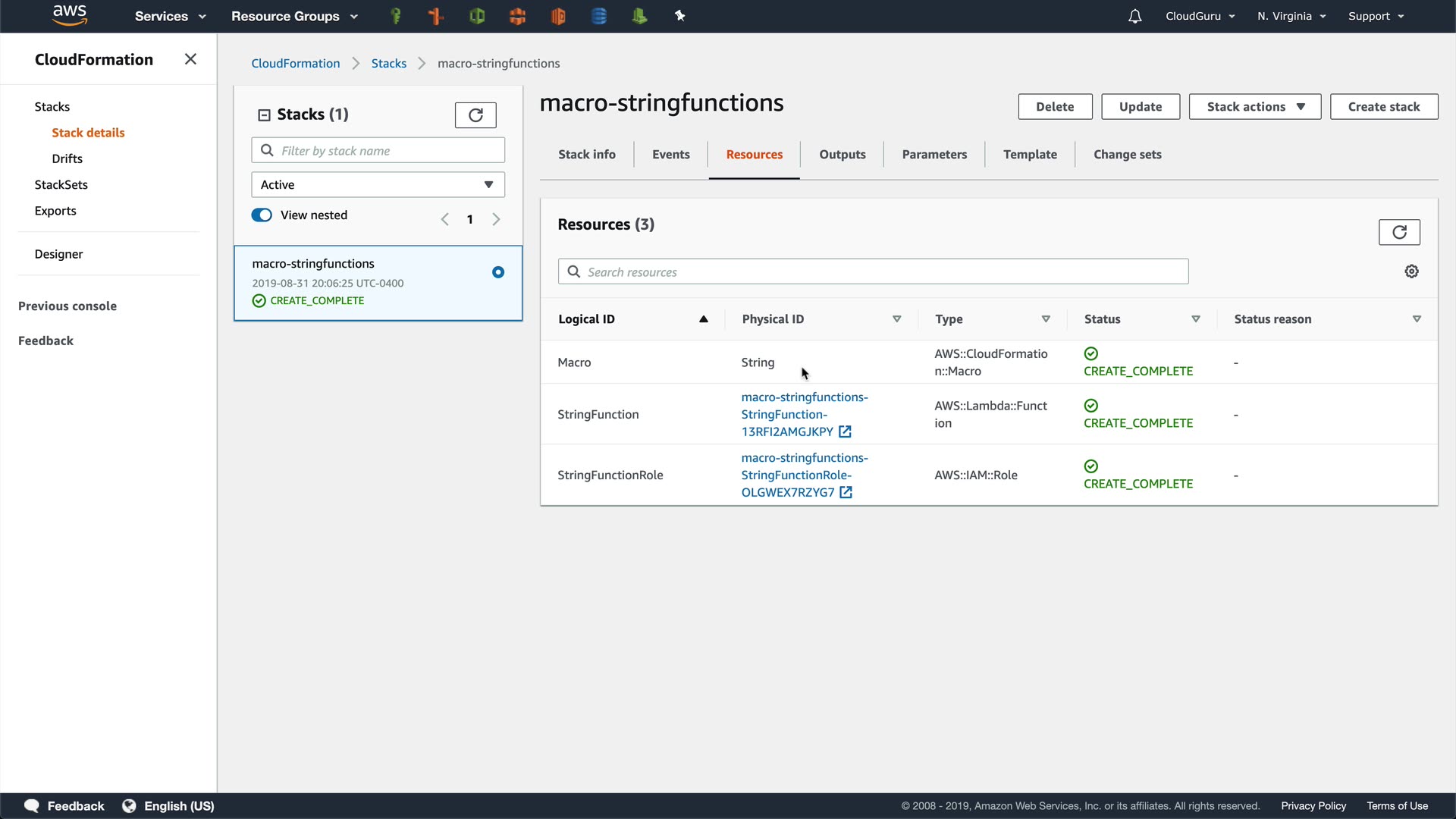Open the blue DynamoDB database shortcut
The height and width of the screenshot is (819, 1456).
[598, 16]
